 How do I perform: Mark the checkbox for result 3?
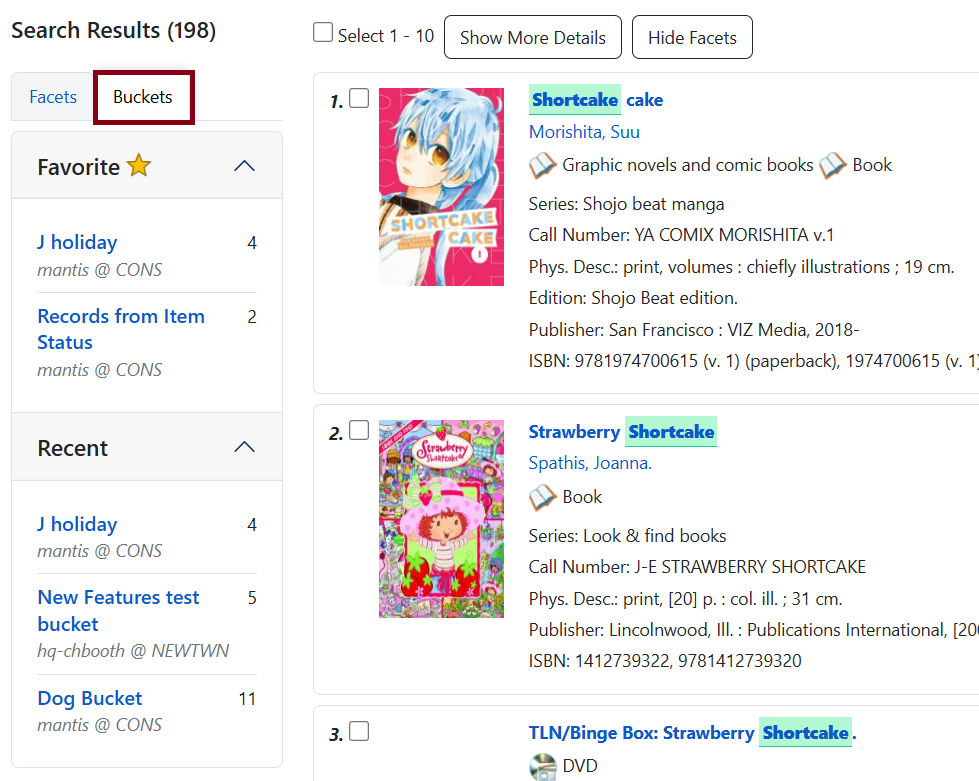point(359,731)
